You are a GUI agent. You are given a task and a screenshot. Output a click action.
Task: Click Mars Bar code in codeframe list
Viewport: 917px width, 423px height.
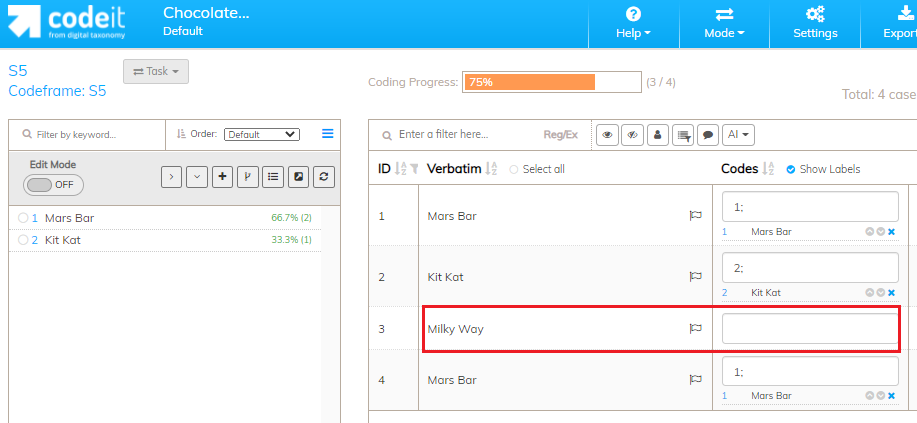69,218
